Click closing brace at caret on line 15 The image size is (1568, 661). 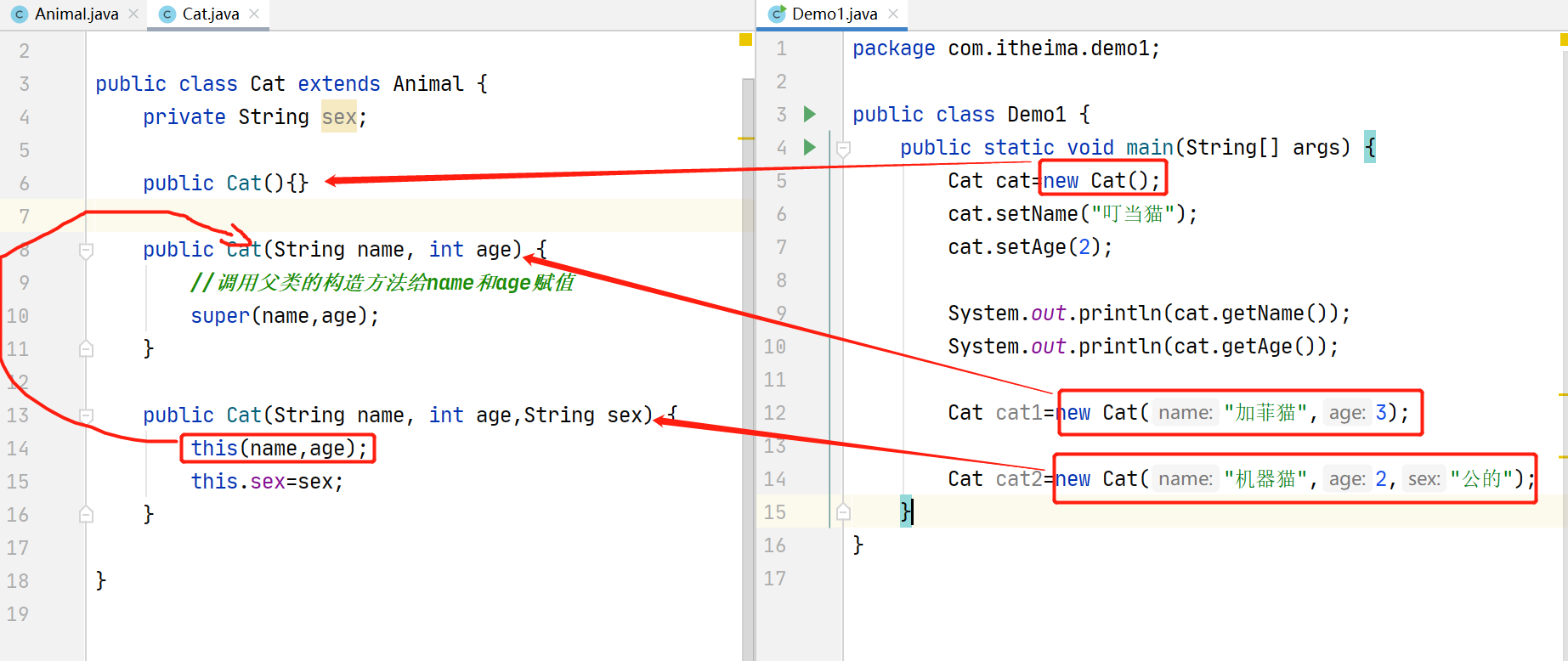click(906, 512)
